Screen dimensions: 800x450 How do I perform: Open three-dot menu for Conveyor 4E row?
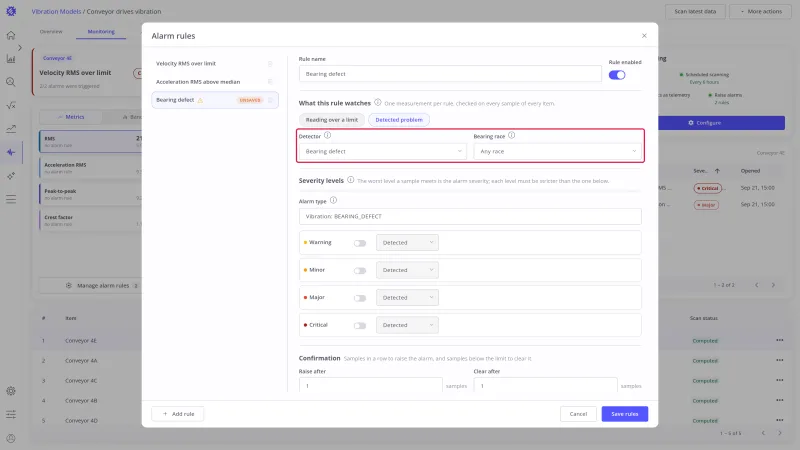click(780, 340)
